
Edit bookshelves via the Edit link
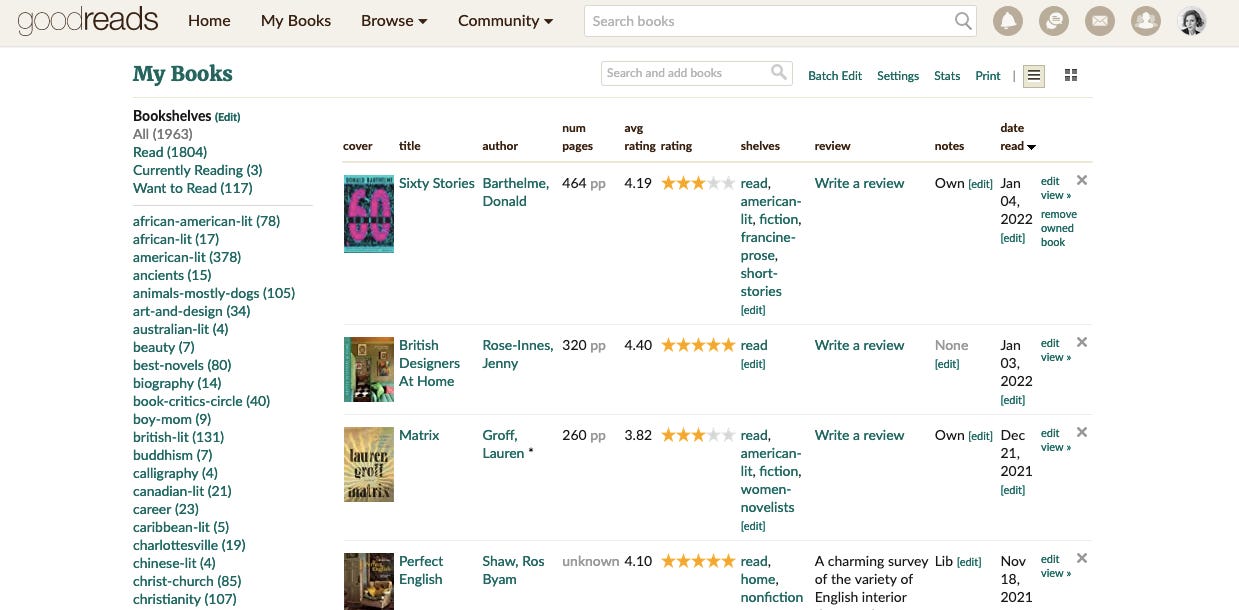point(227,117)
